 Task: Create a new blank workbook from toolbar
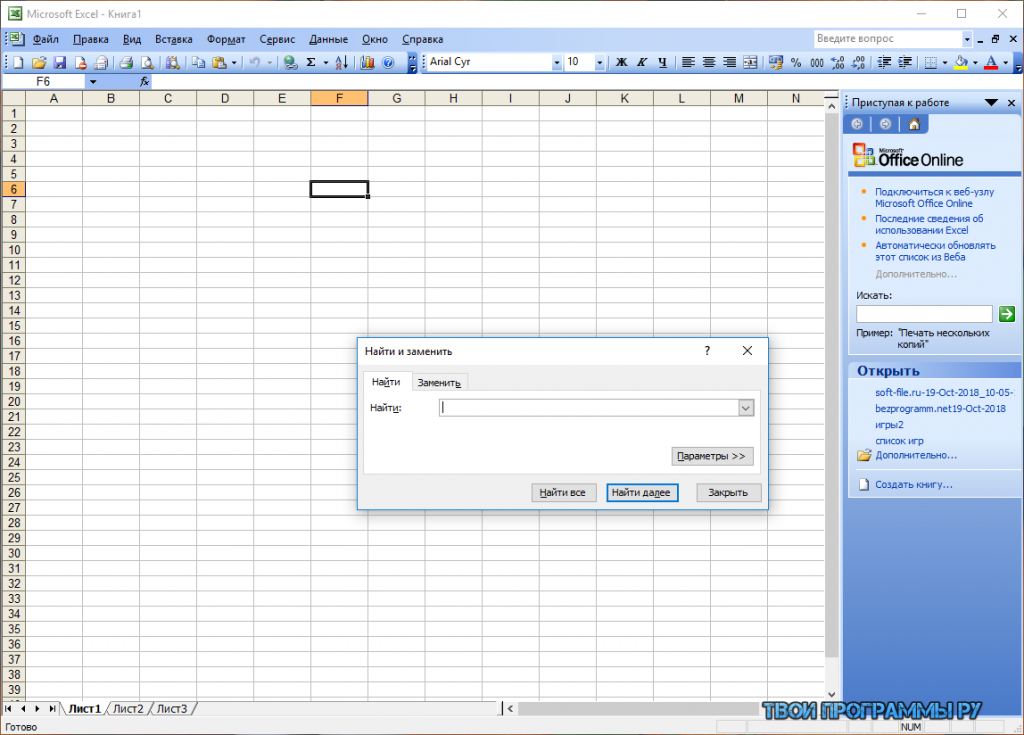tap(18, 63)
